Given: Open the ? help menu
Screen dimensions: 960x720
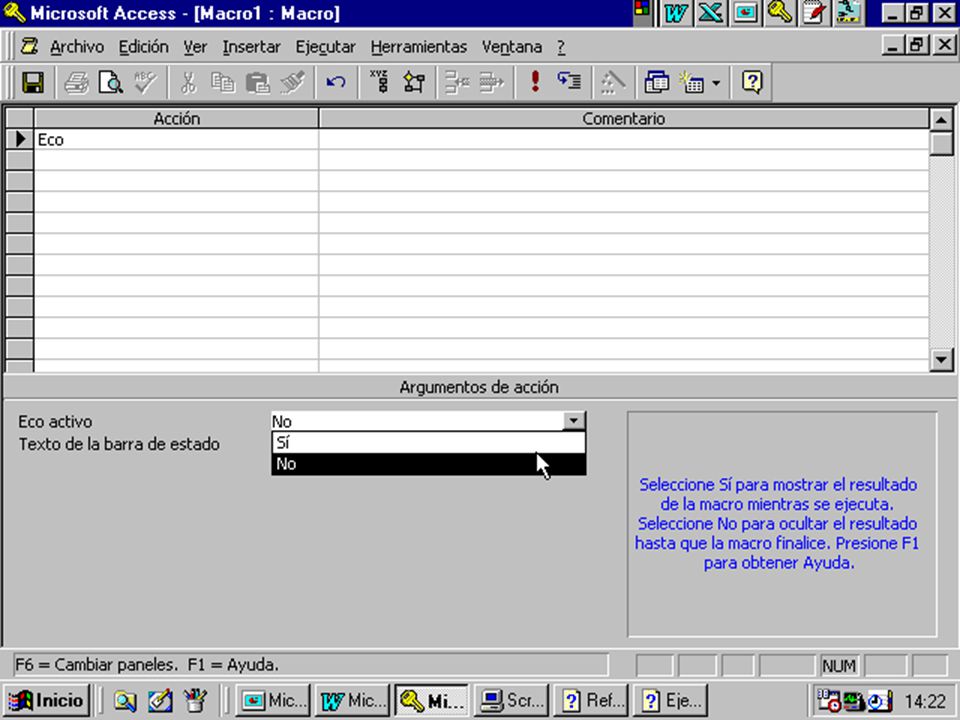Looking at the screenshot, I should point(561,47).
